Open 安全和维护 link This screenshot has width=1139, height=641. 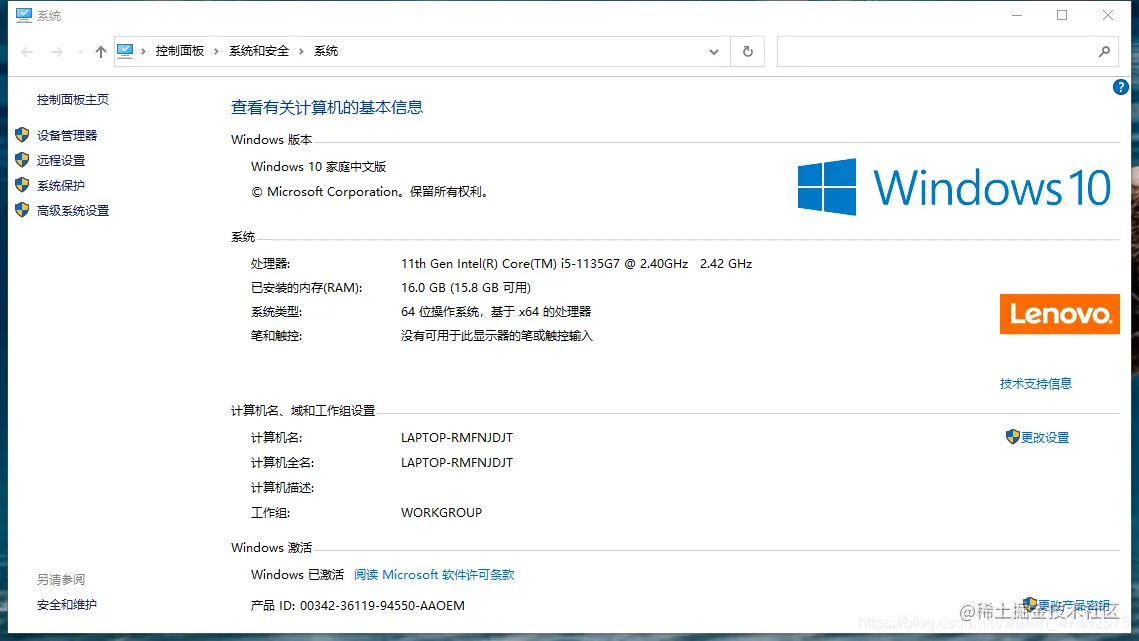pos(67,605)
